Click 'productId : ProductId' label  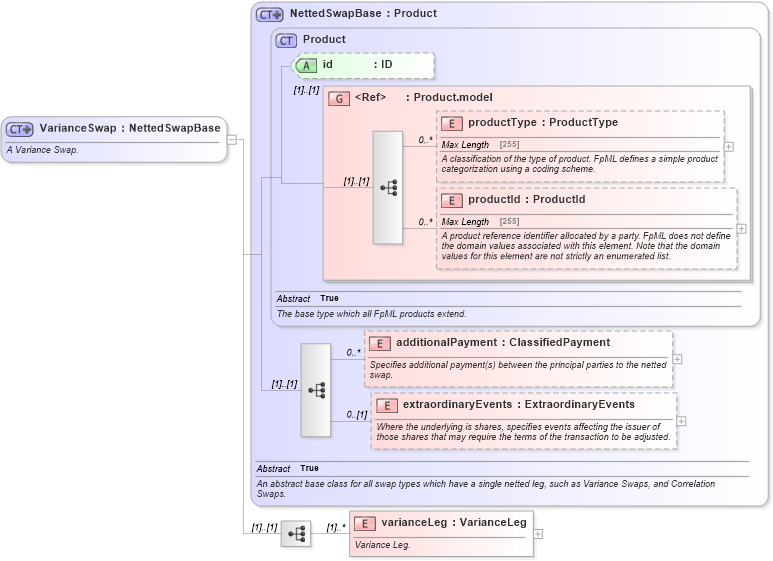click(527, 199)
